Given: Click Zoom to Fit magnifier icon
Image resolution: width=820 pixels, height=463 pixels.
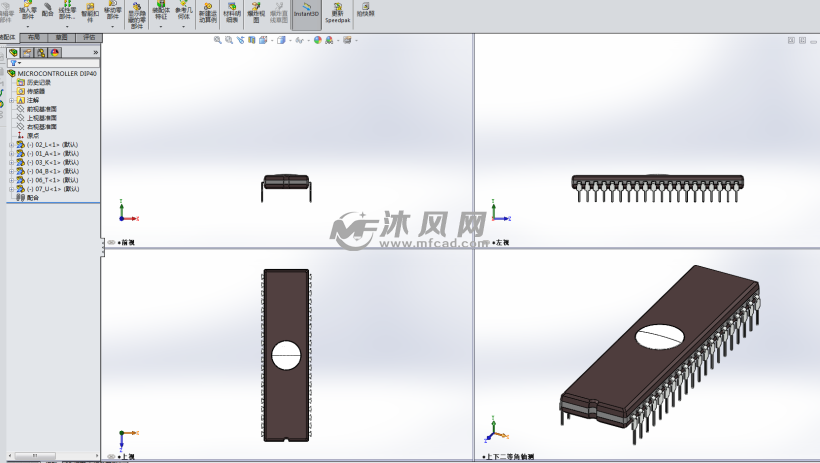Looking at the screenshot, I should click(x=218, y=40).
